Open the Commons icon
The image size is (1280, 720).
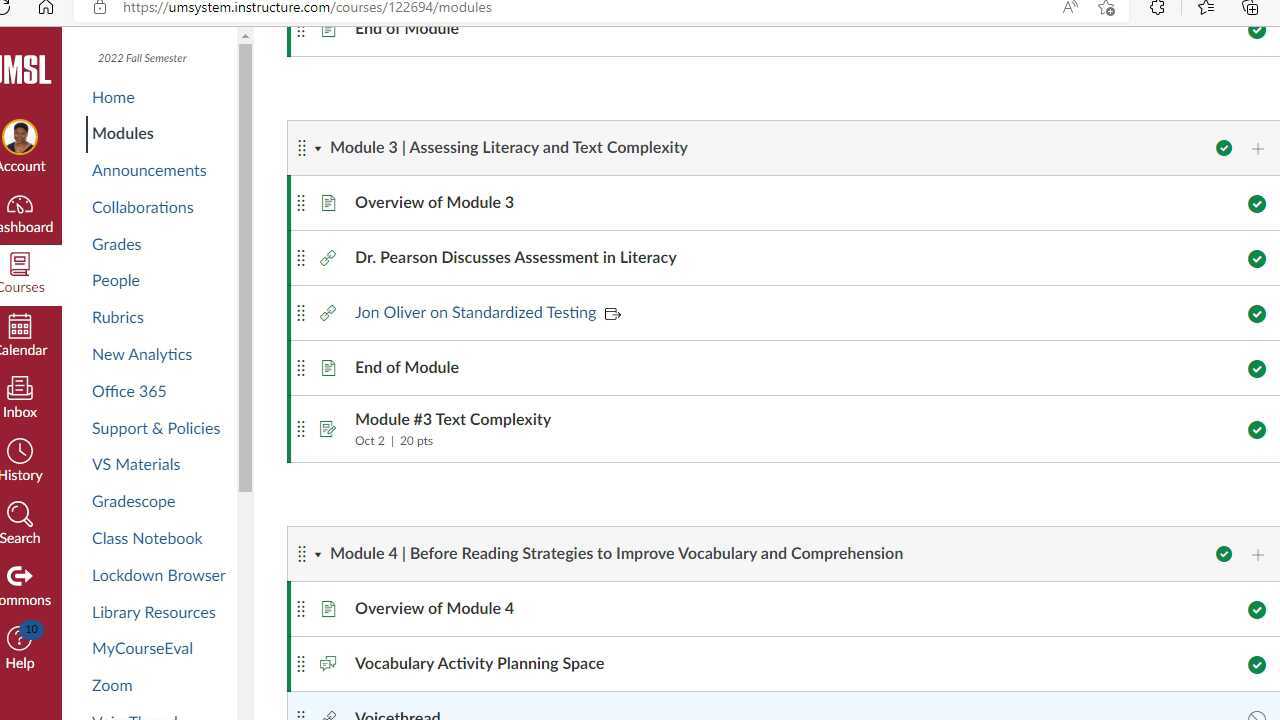tap(20, 576)
